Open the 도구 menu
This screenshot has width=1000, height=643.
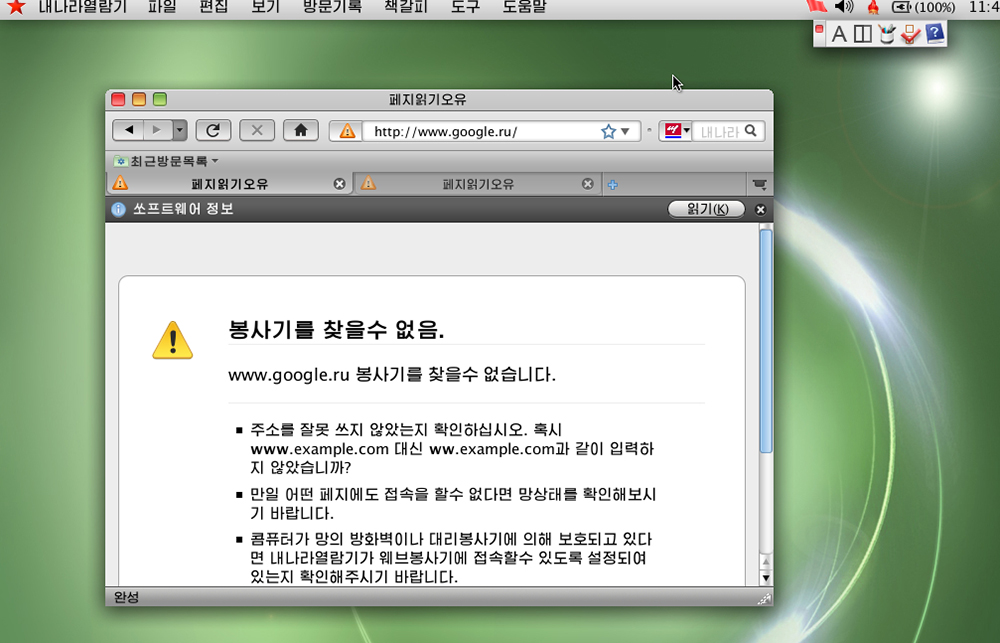(465, 6)
